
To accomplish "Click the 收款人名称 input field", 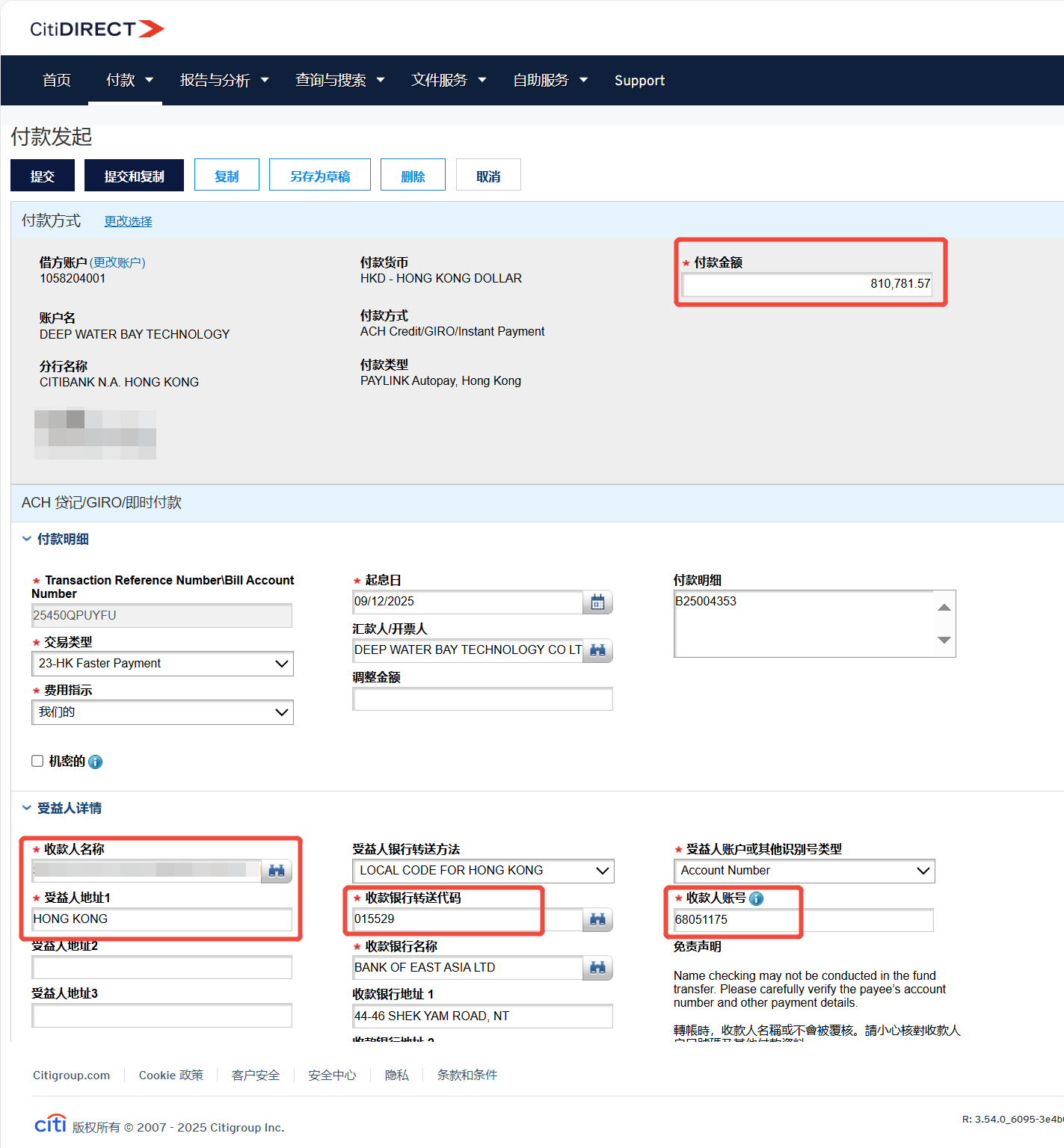I will pos(147,870).
